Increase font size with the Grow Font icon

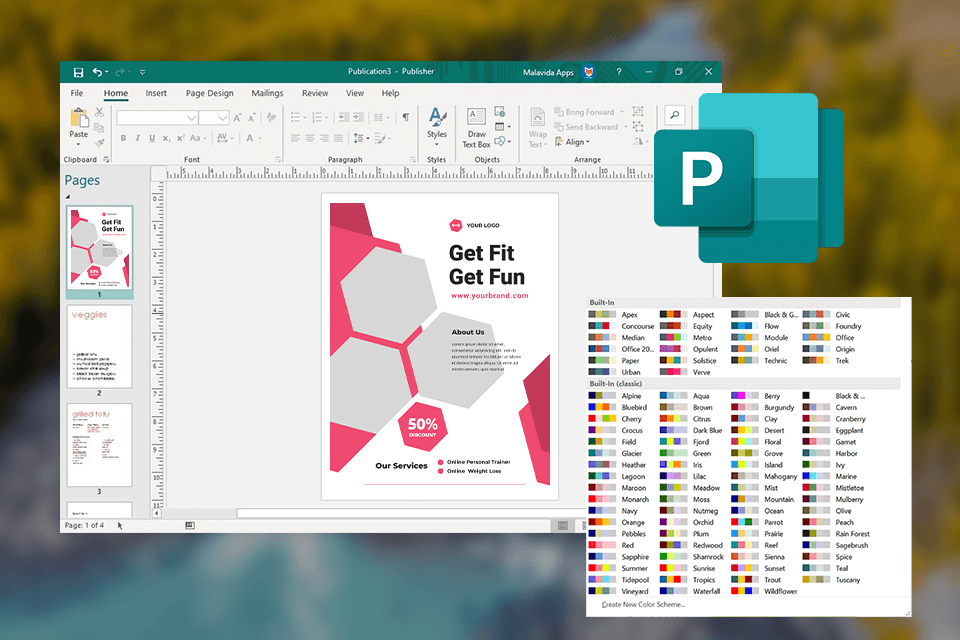[x=237, y=118]
